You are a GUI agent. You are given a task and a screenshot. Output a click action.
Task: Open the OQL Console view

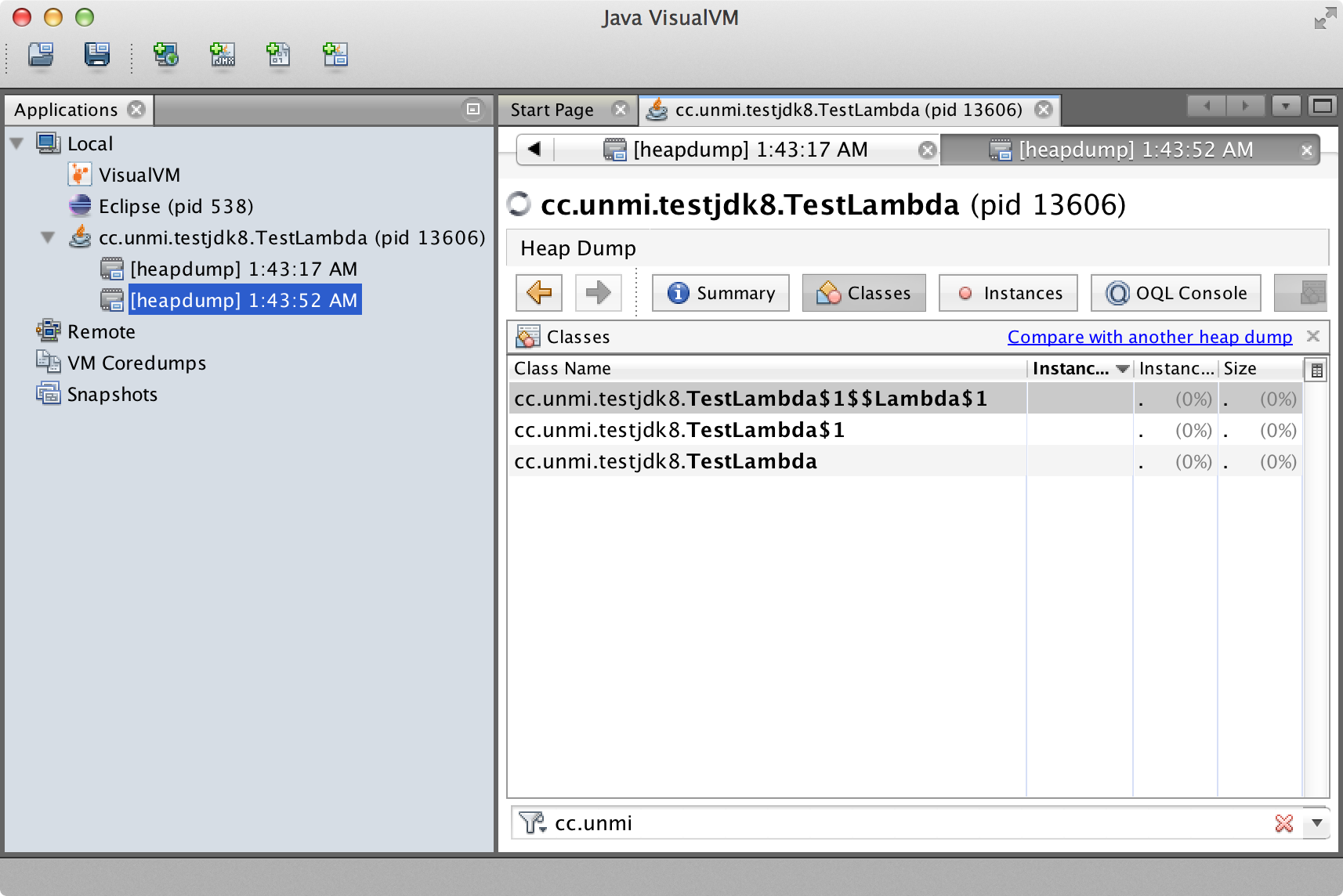point(1175,293)
